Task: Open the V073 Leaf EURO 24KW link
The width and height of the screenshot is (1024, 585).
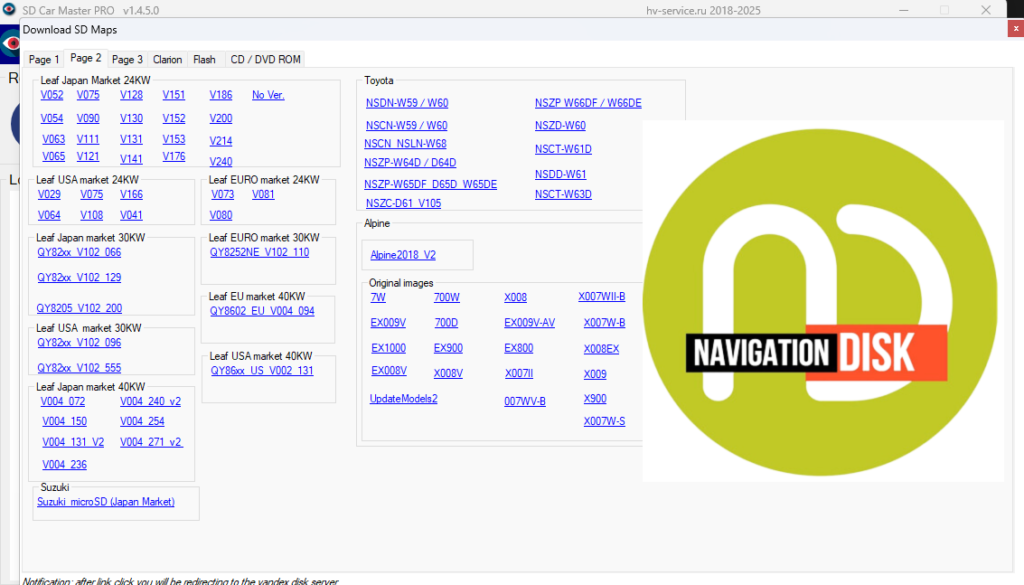Action: [x=223, y=194]
